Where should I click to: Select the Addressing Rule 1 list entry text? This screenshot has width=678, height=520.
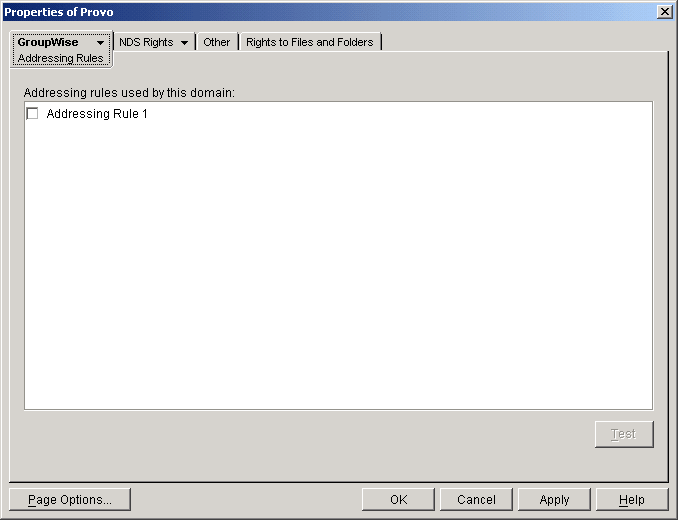pyautogui.click(x=97, y=114)
